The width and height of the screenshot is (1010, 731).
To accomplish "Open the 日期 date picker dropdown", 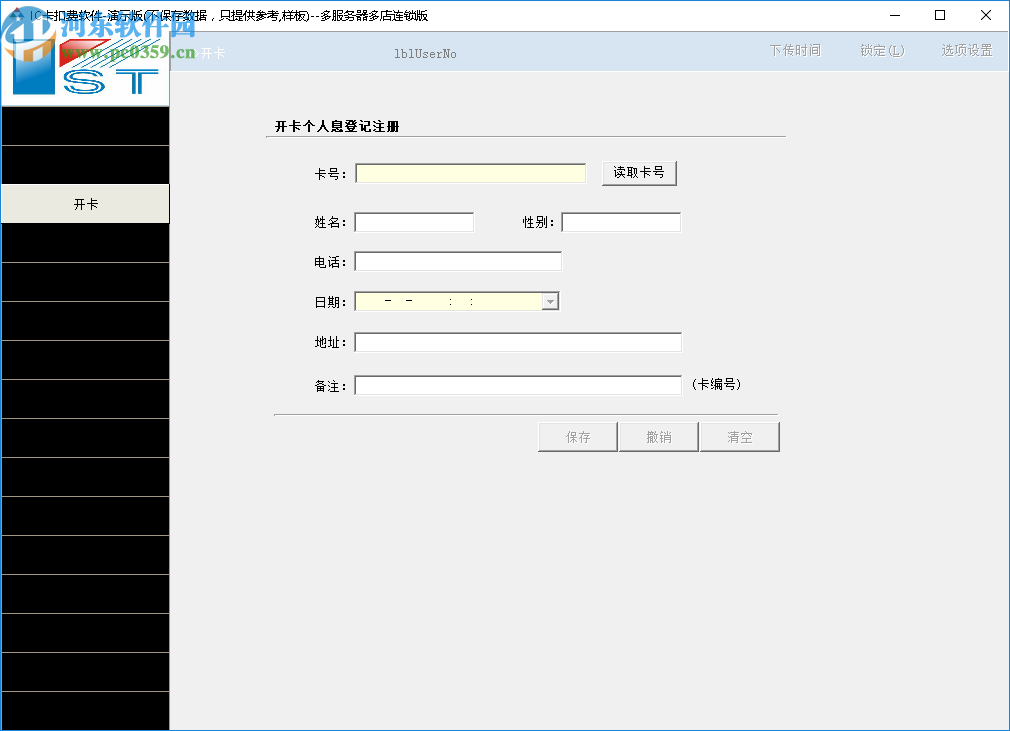I will 550,300.
